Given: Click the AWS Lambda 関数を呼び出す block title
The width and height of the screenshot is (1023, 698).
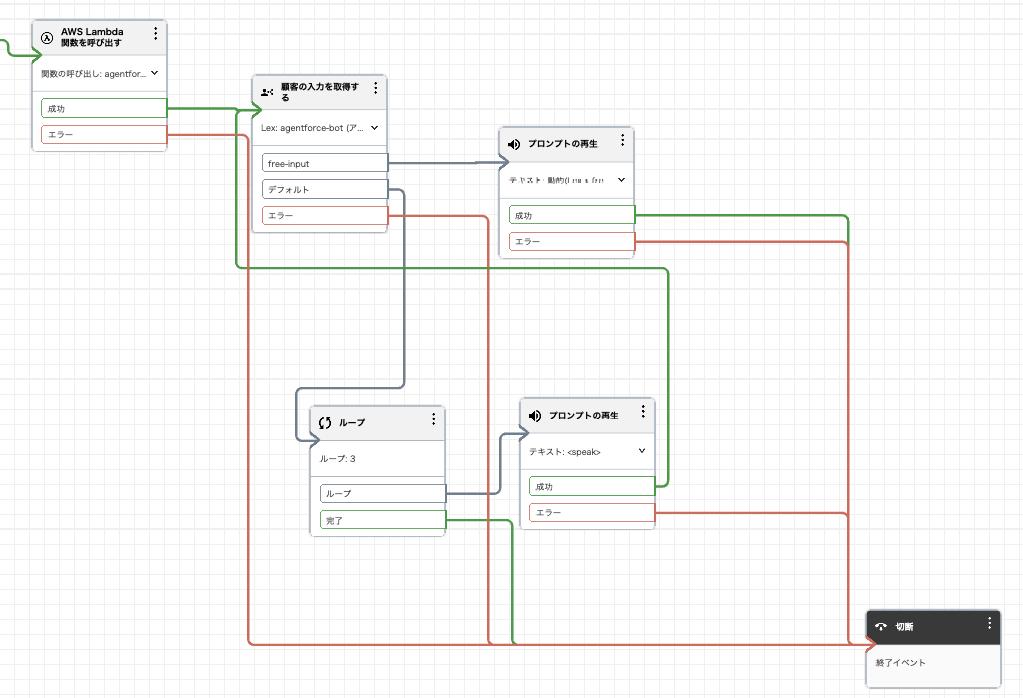Looking at the screenshot, I should point(92,37).
